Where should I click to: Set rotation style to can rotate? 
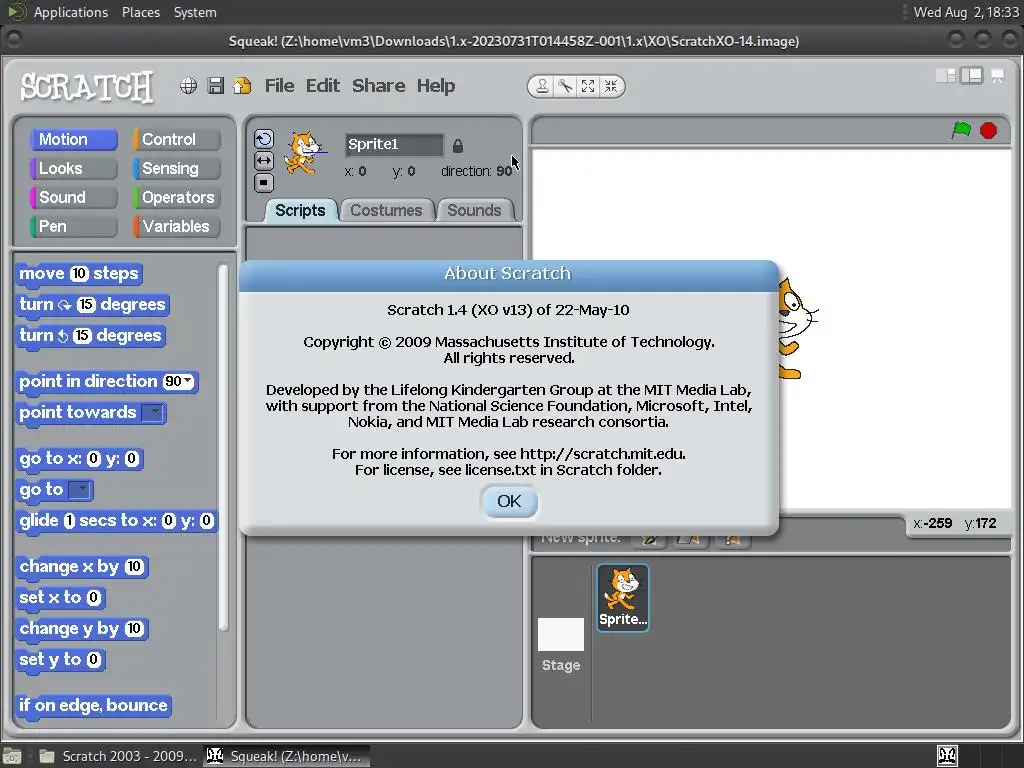pos(263,139)
